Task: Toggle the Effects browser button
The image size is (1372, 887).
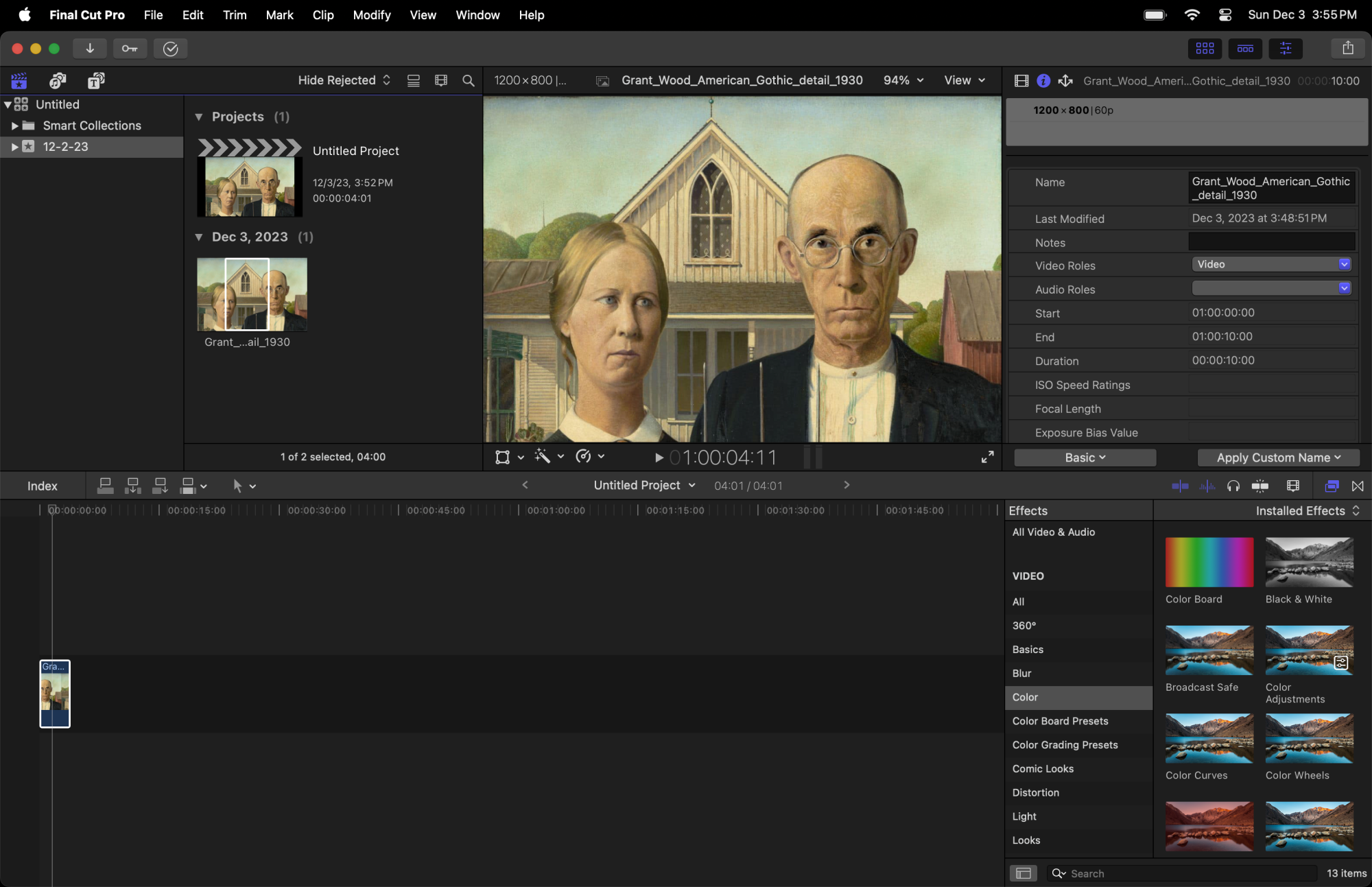Action: (1332, 486)
